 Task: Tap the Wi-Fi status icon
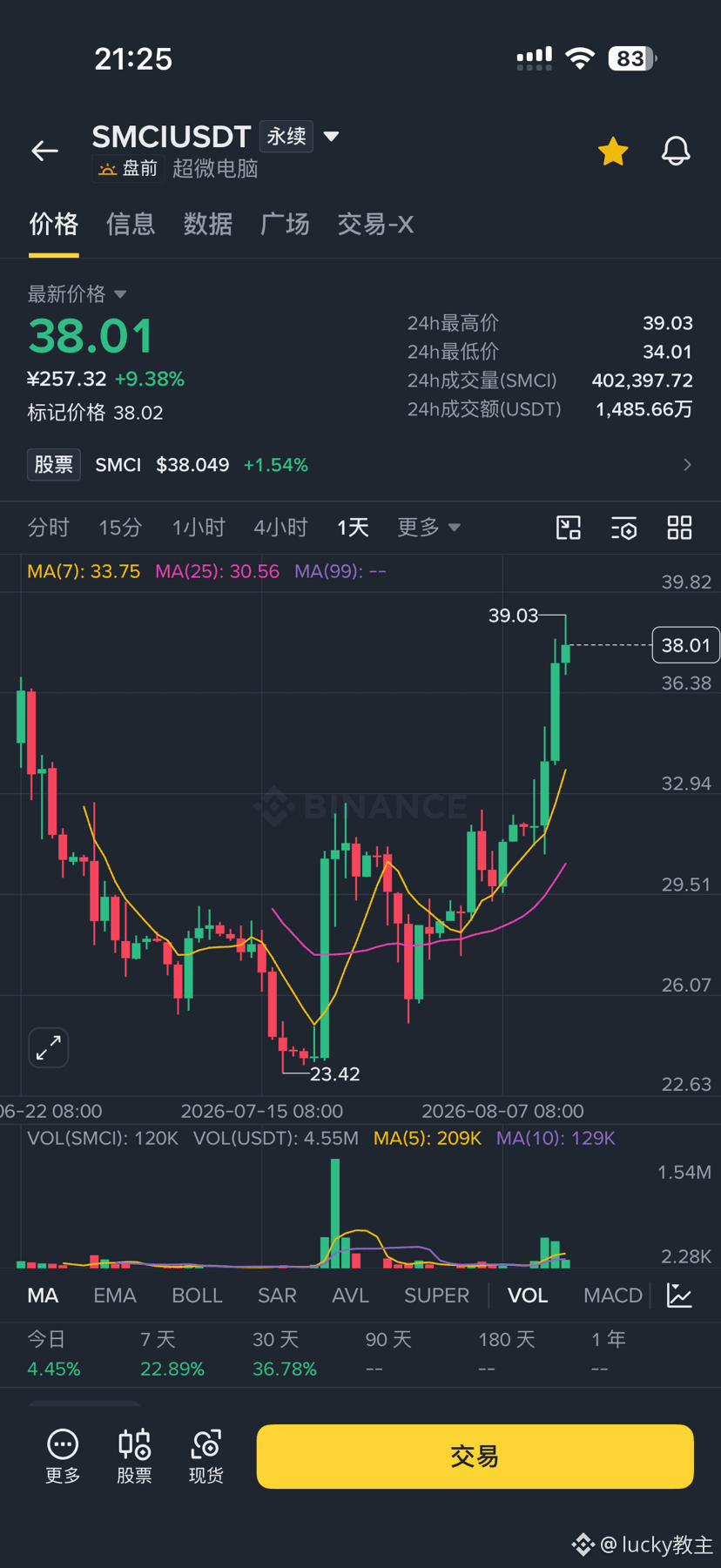pos(579,58)
